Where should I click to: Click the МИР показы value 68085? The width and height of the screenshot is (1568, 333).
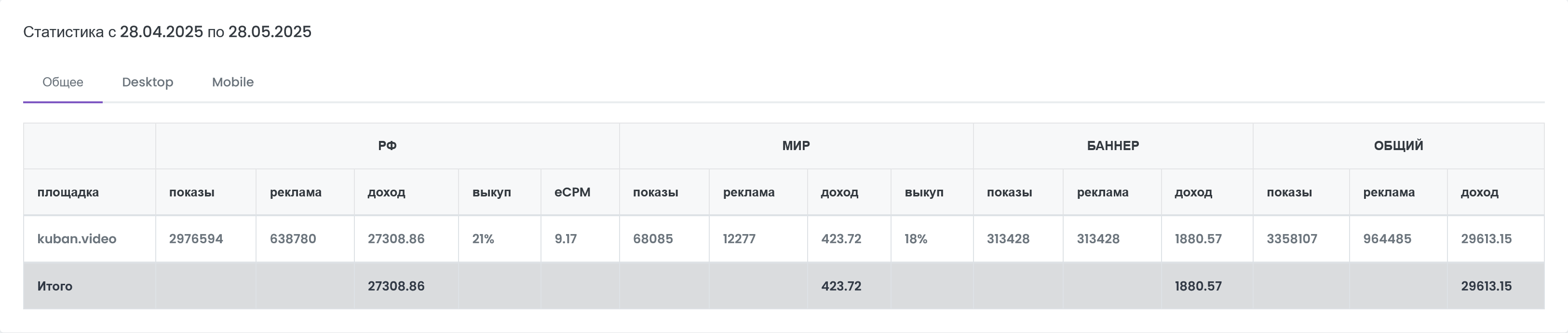[x=652, y=238]
